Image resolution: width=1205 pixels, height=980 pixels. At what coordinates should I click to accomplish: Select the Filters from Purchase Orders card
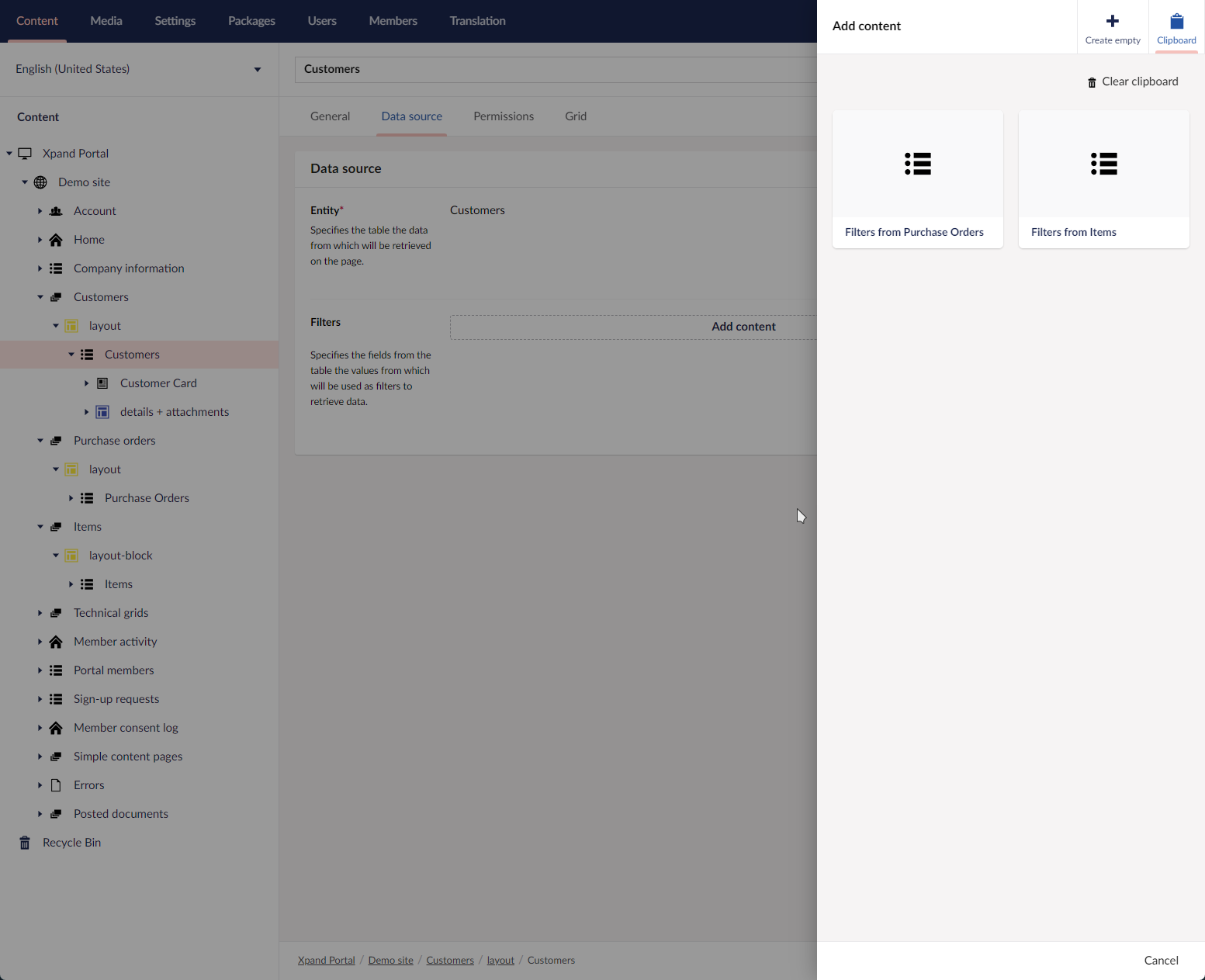tap(917, 179)
